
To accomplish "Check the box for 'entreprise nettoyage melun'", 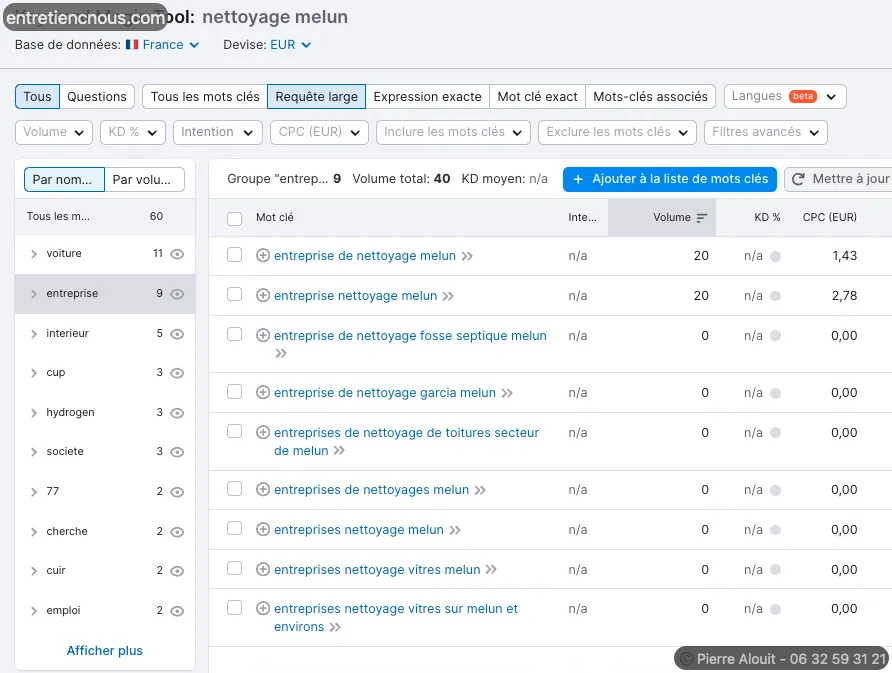I will coord(235,295).
